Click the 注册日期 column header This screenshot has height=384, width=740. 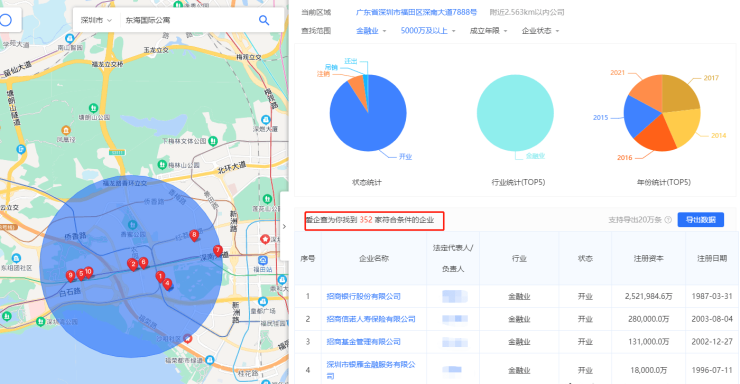pos(712,259)
